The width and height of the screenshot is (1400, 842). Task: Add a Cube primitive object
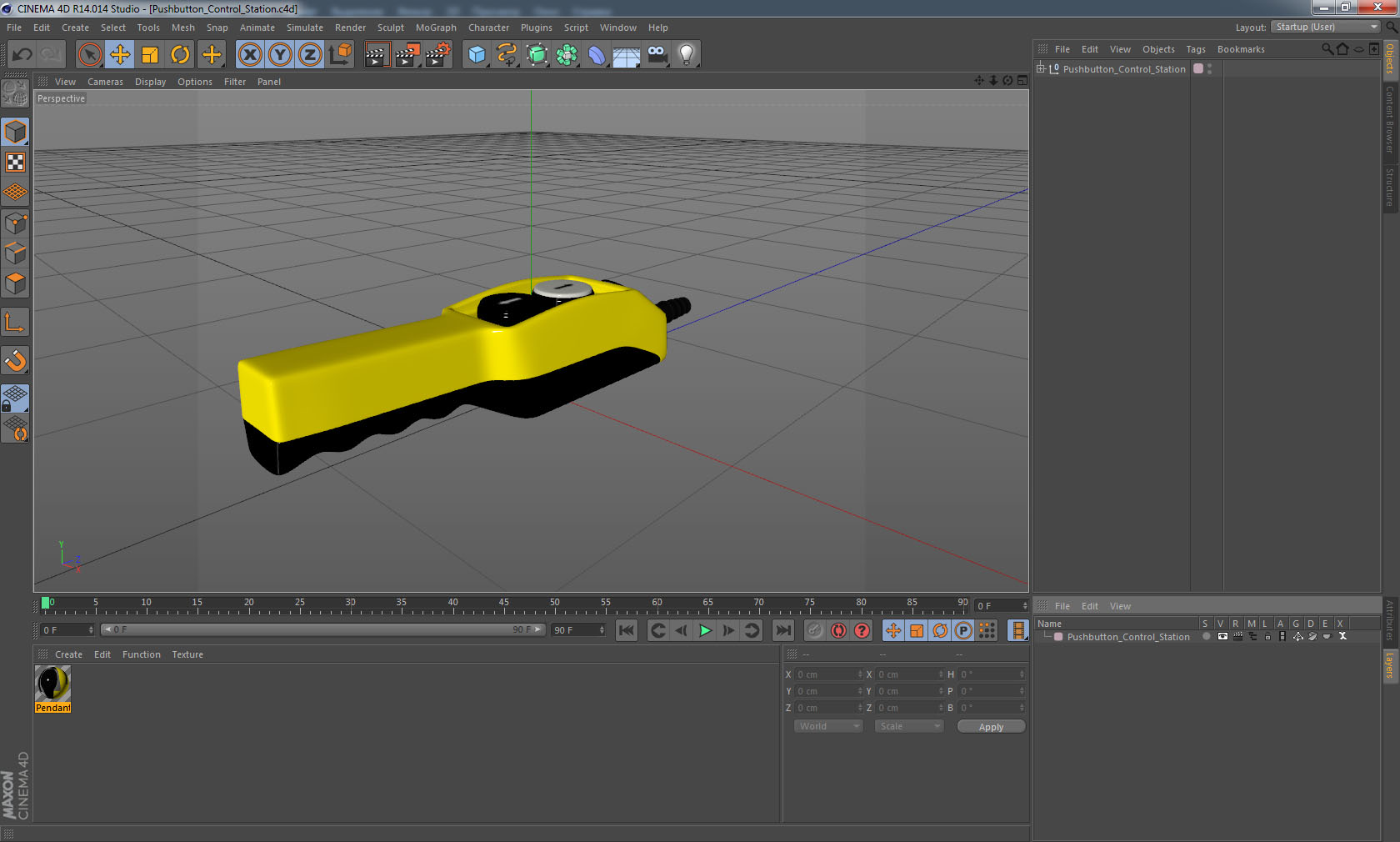tap(477, 55)
